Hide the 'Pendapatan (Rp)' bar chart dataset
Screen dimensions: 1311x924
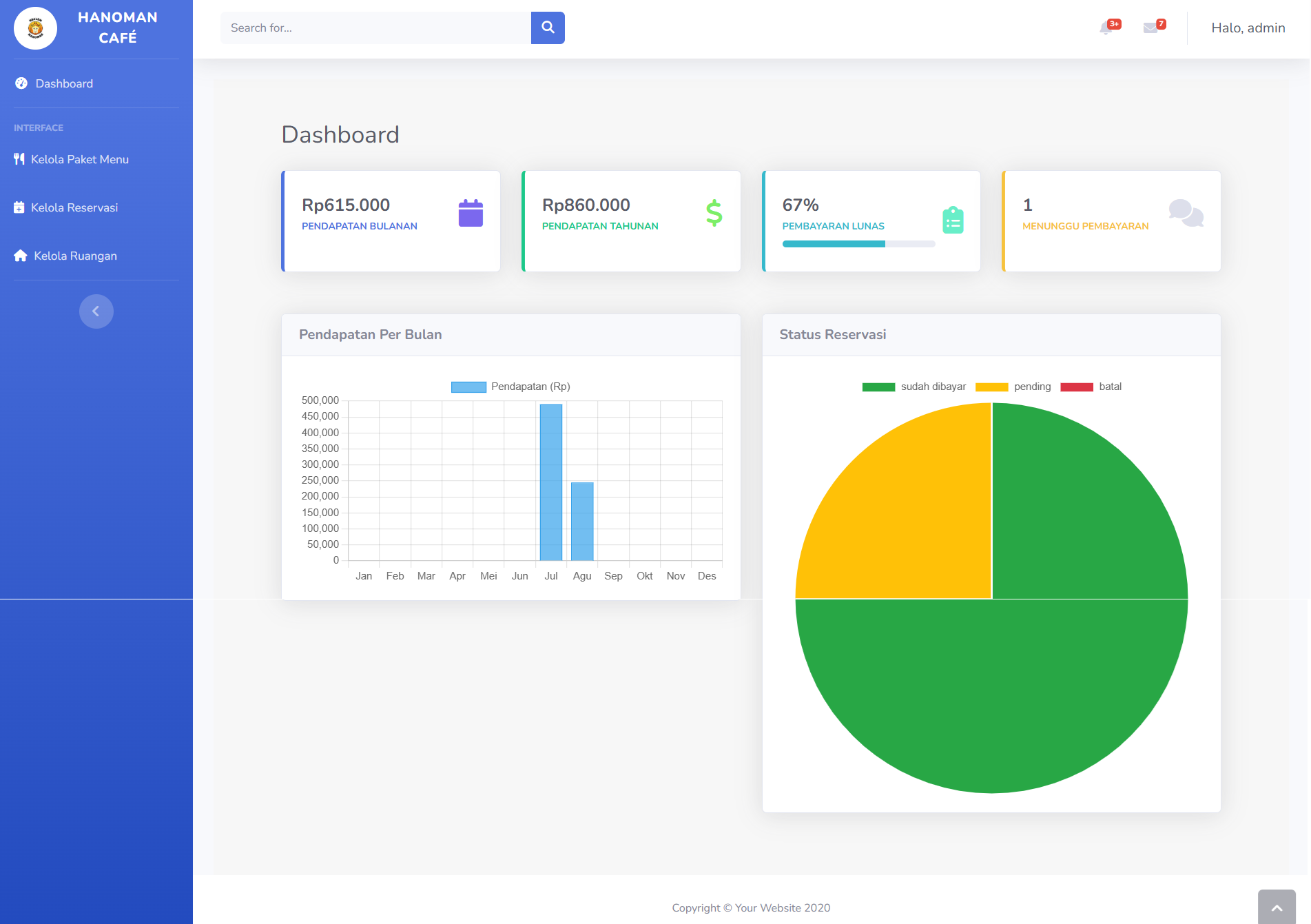510,387
